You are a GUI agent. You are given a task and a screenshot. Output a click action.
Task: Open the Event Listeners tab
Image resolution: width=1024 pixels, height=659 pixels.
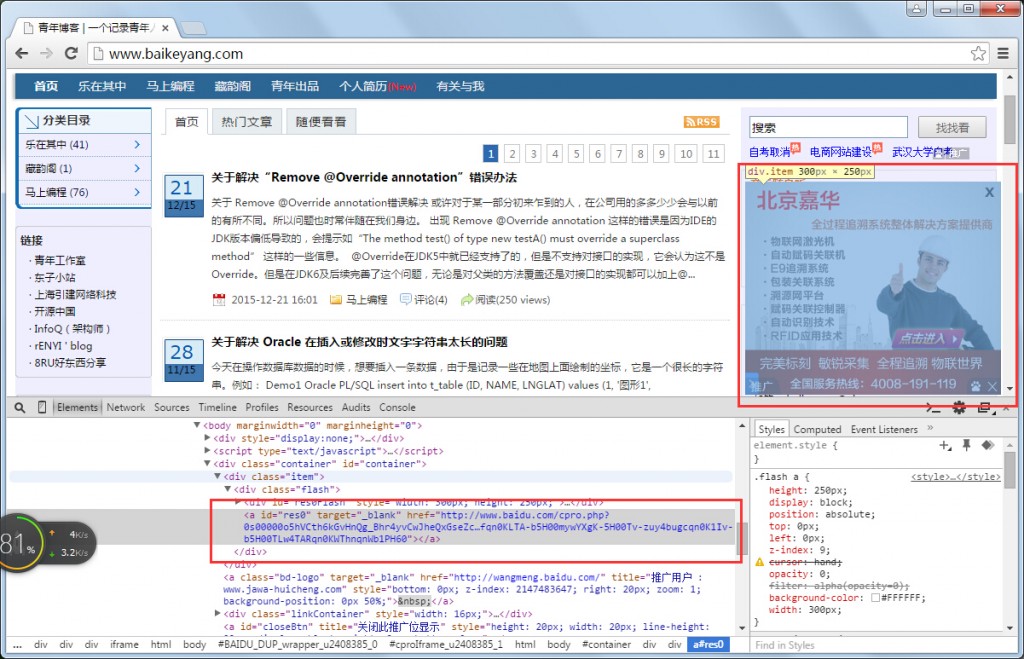[884, 429]
